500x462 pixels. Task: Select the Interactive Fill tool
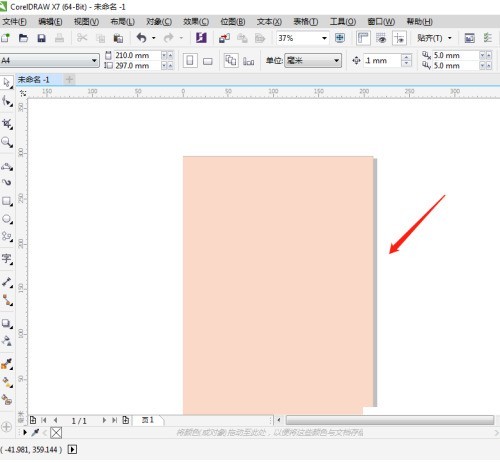coord(7,382)
